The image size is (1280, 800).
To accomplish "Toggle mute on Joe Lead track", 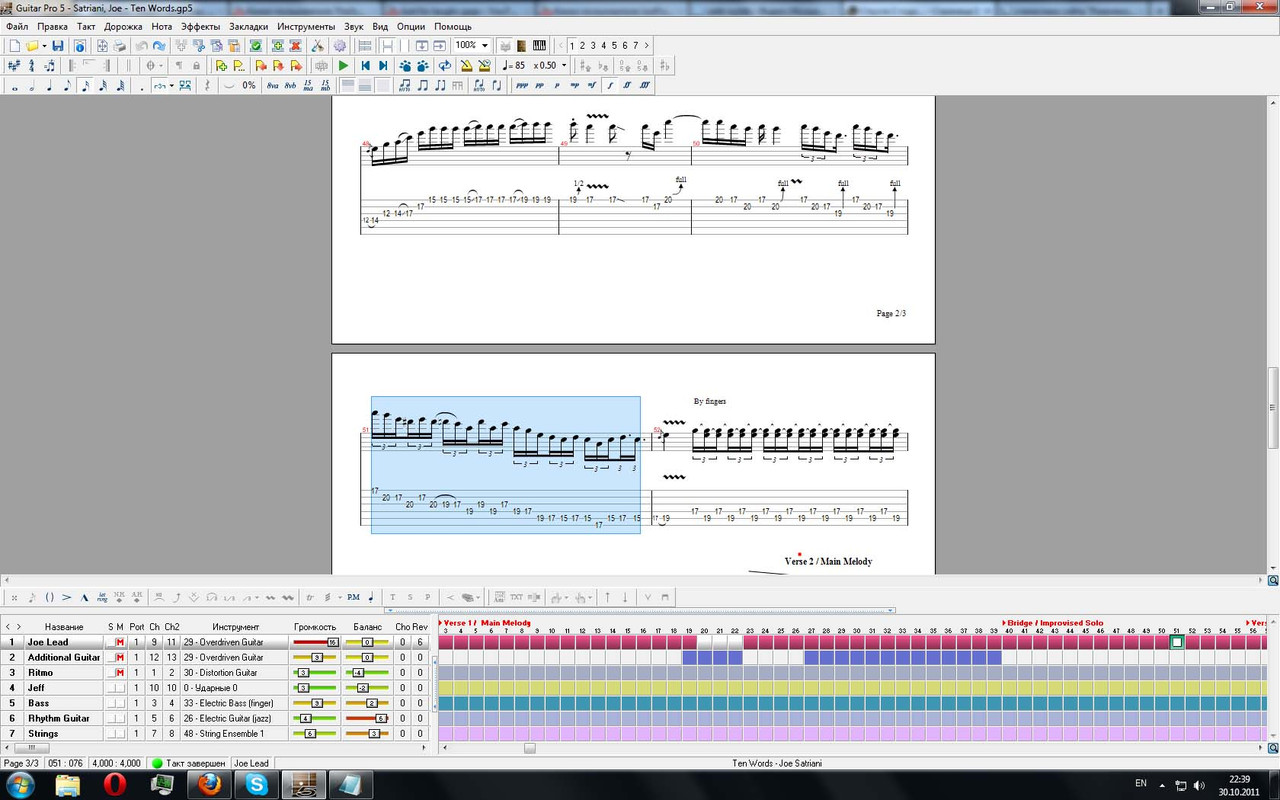I will coord(119,642).
